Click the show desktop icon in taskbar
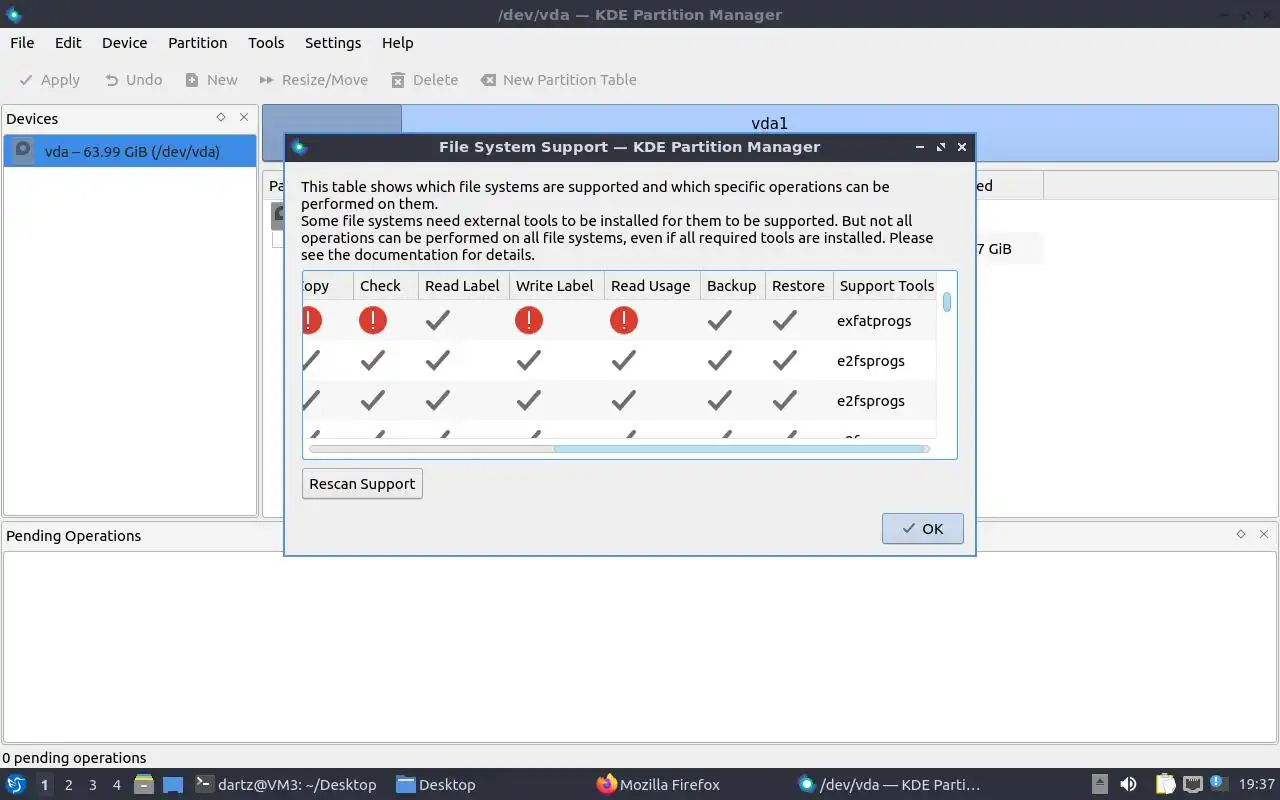This screenshot has width=1280, height=800. (173, 785)
